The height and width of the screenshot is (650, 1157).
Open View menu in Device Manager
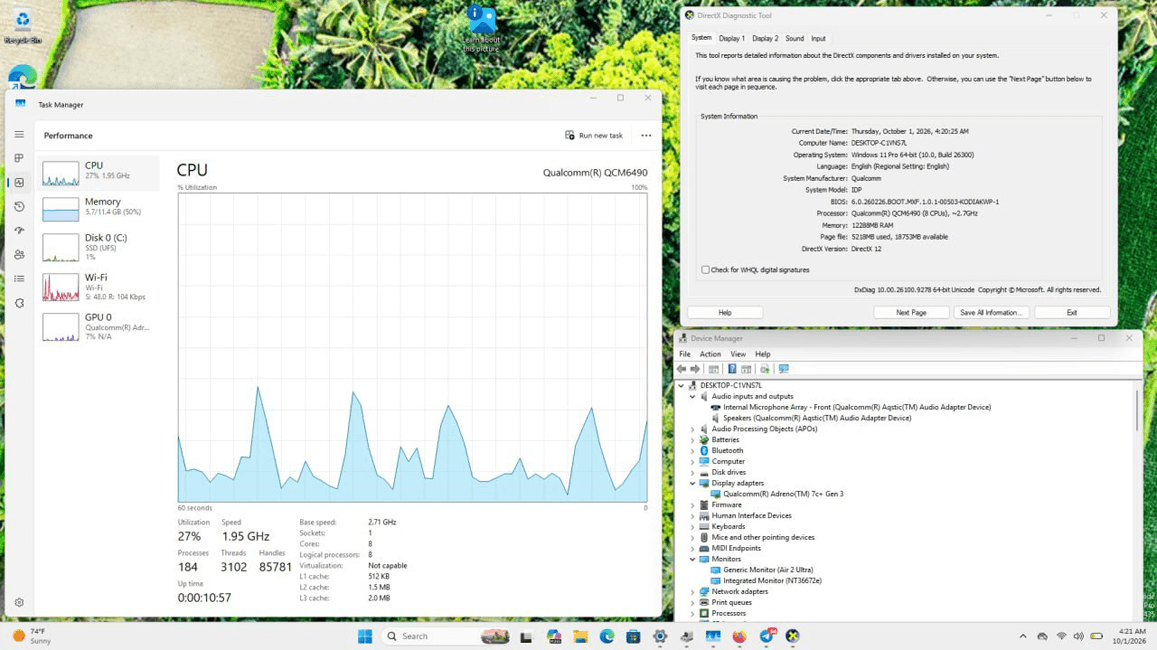click(x=738, y=354)
